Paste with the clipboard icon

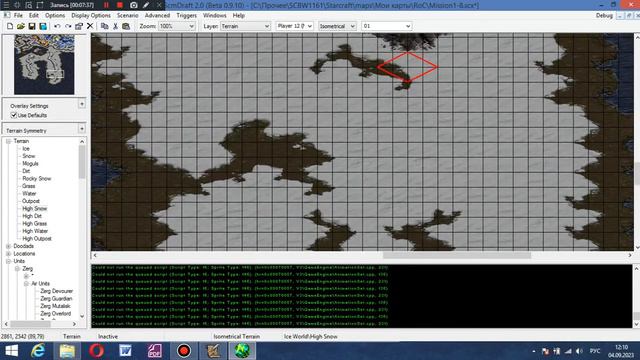[x=126, y=26]
